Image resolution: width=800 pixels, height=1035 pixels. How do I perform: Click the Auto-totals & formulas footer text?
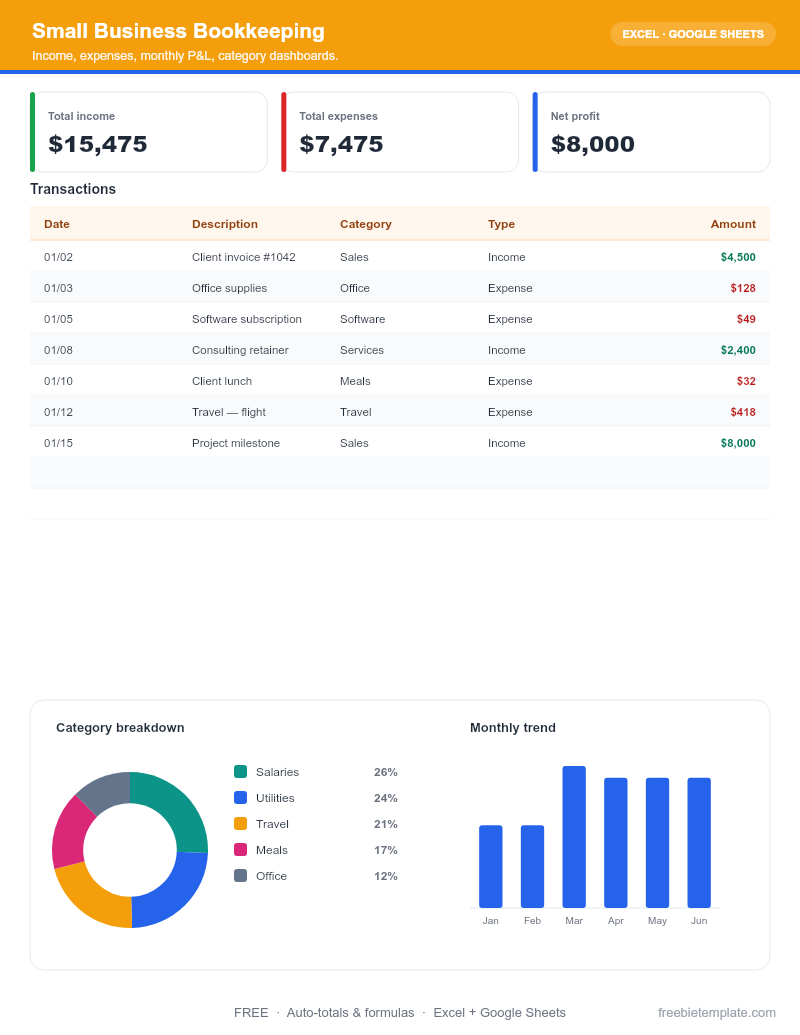(x=350, y=1013)
